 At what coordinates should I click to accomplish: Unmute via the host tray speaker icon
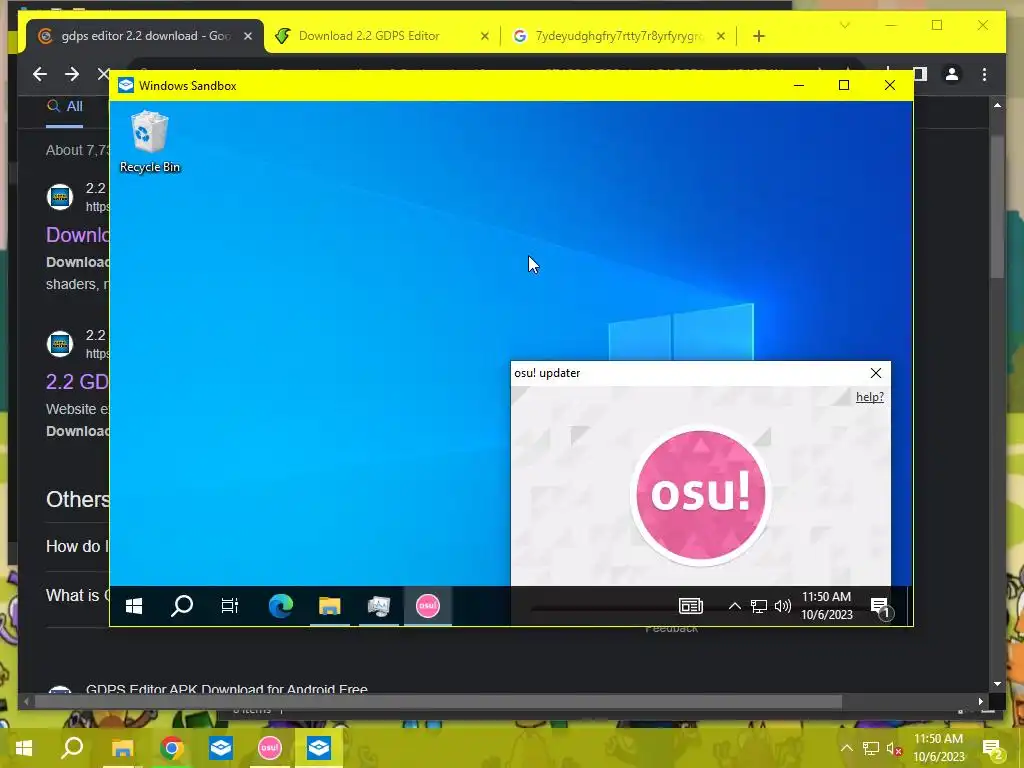894,748
